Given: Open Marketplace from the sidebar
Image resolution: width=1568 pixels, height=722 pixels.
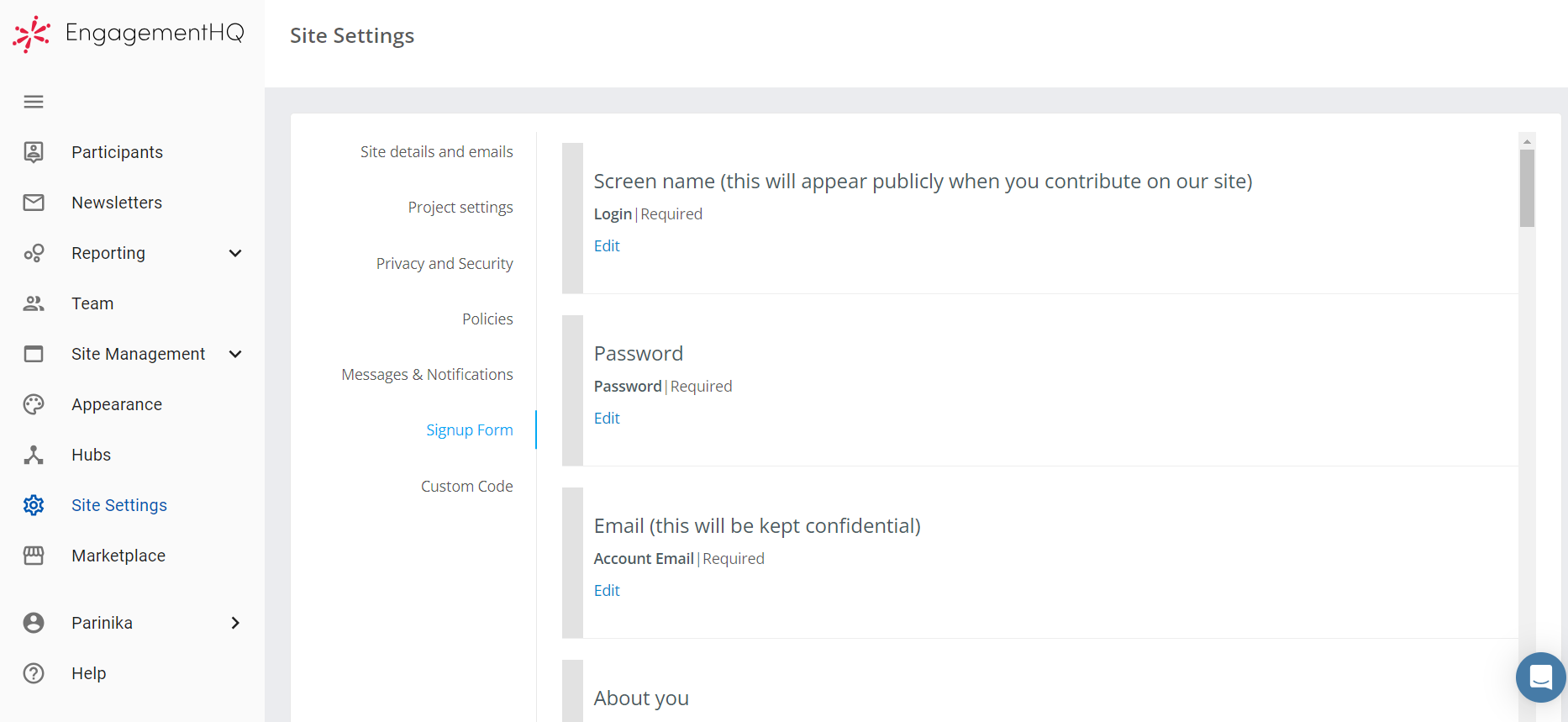Looking at the screenshot, I should tap(118, 556).
